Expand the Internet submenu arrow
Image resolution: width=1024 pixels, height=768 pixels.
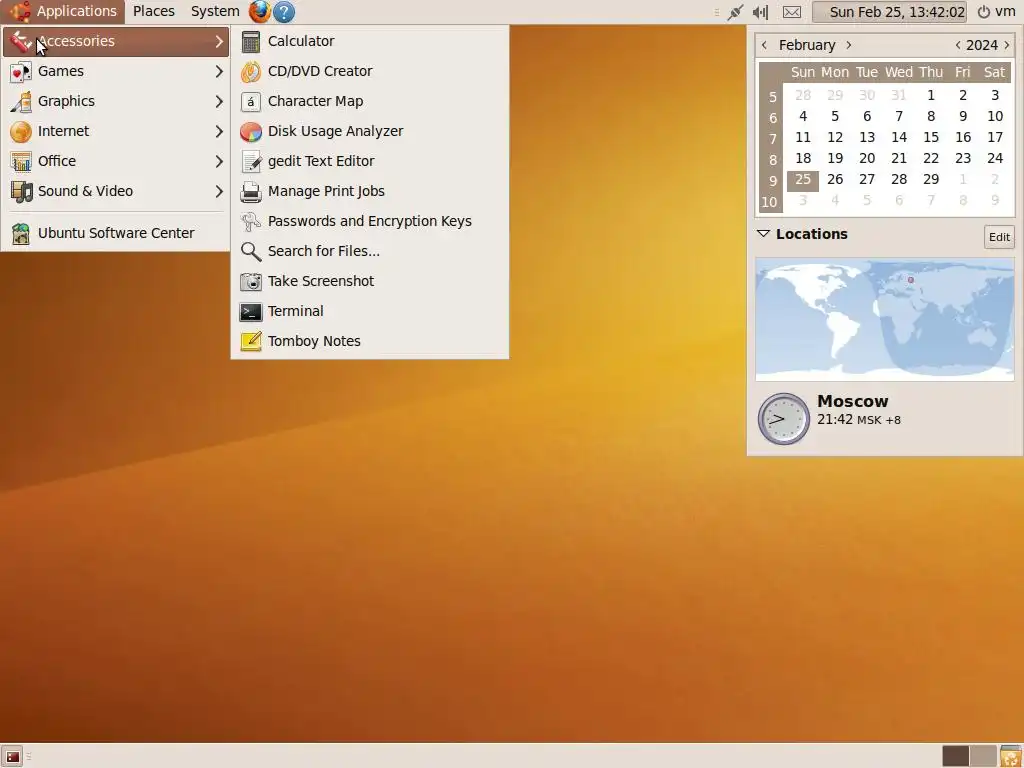click(x=219, y=131)
